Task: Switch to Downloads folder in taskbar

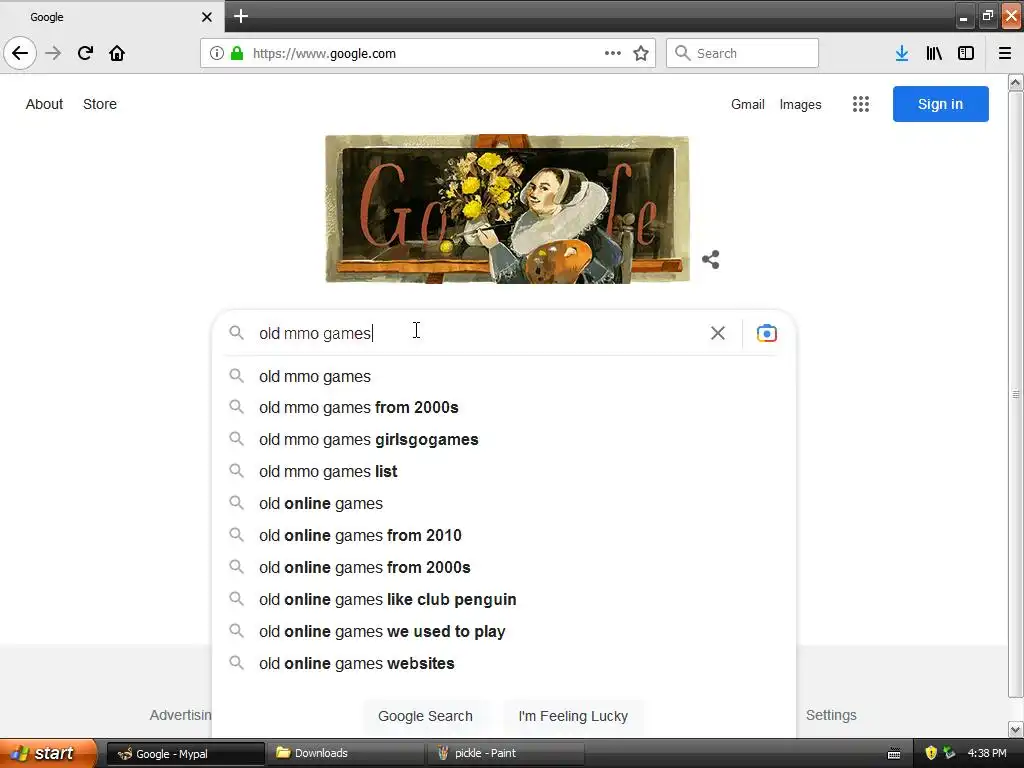Action: coord(346,754)
